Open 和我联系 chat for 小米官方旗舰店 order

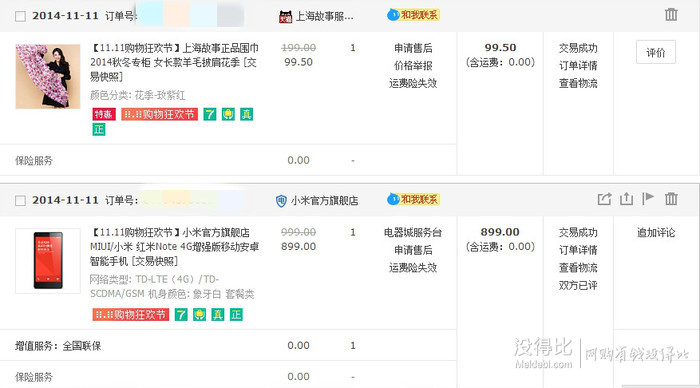[413, 199]
